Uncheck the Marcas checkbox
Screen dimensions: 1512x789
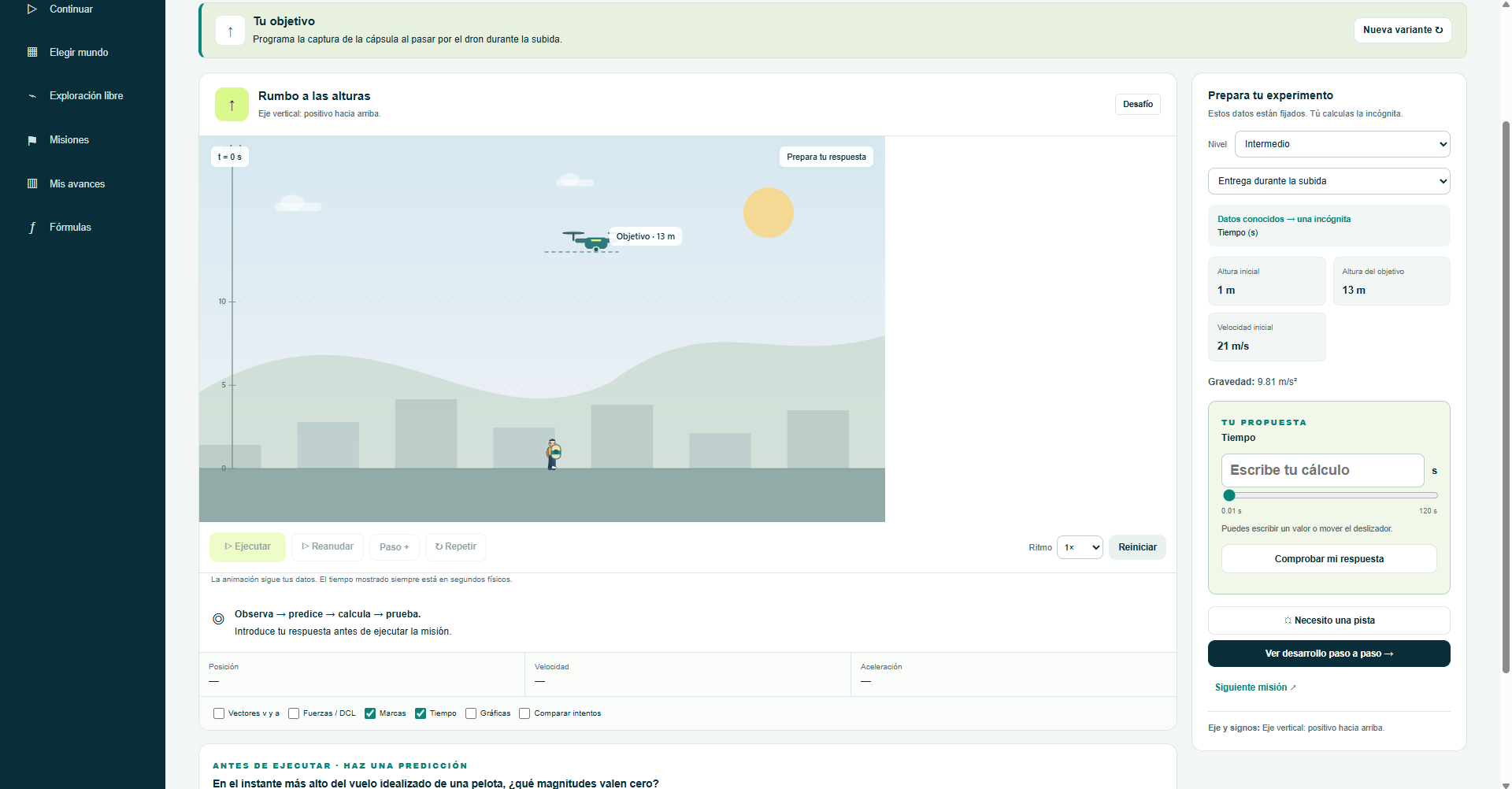coord(370,713)
